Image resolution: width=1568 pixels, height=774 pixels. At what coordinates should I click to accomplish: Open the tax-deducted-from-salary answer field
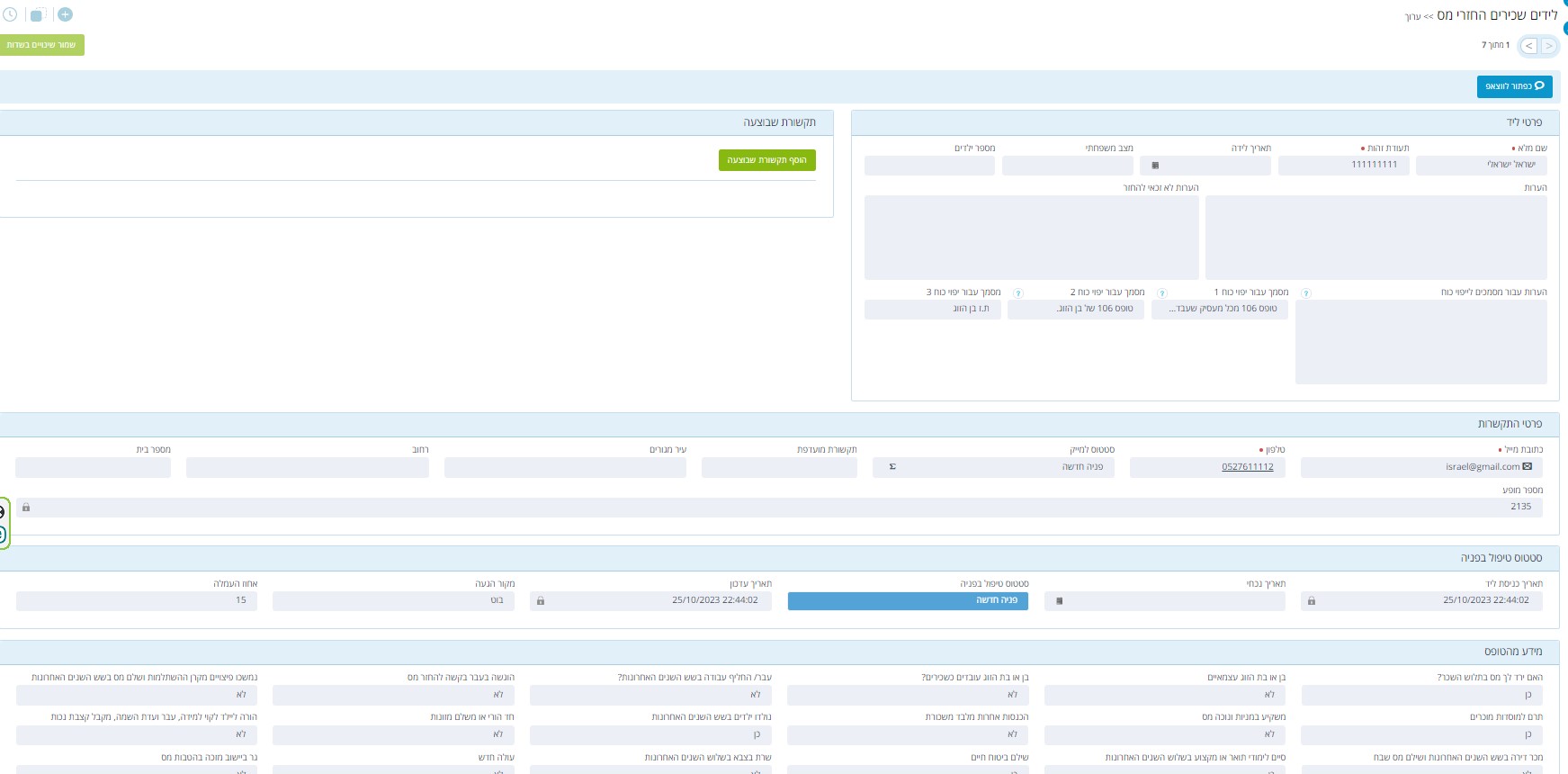pos(1422,695)
